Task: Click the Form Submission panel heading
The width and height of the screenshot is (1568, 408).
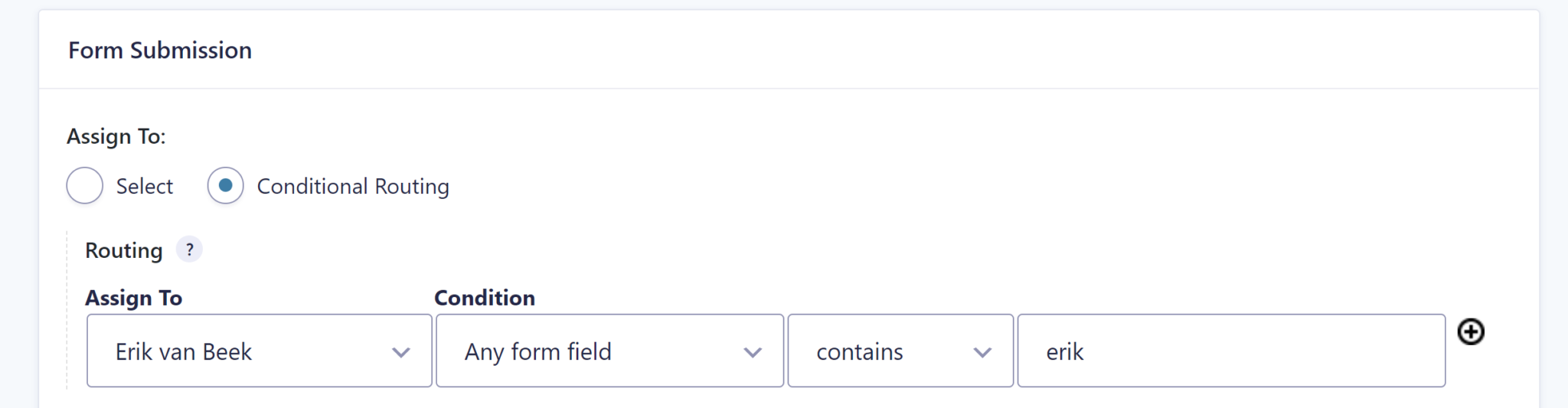Action: click(x=160, y=50)
